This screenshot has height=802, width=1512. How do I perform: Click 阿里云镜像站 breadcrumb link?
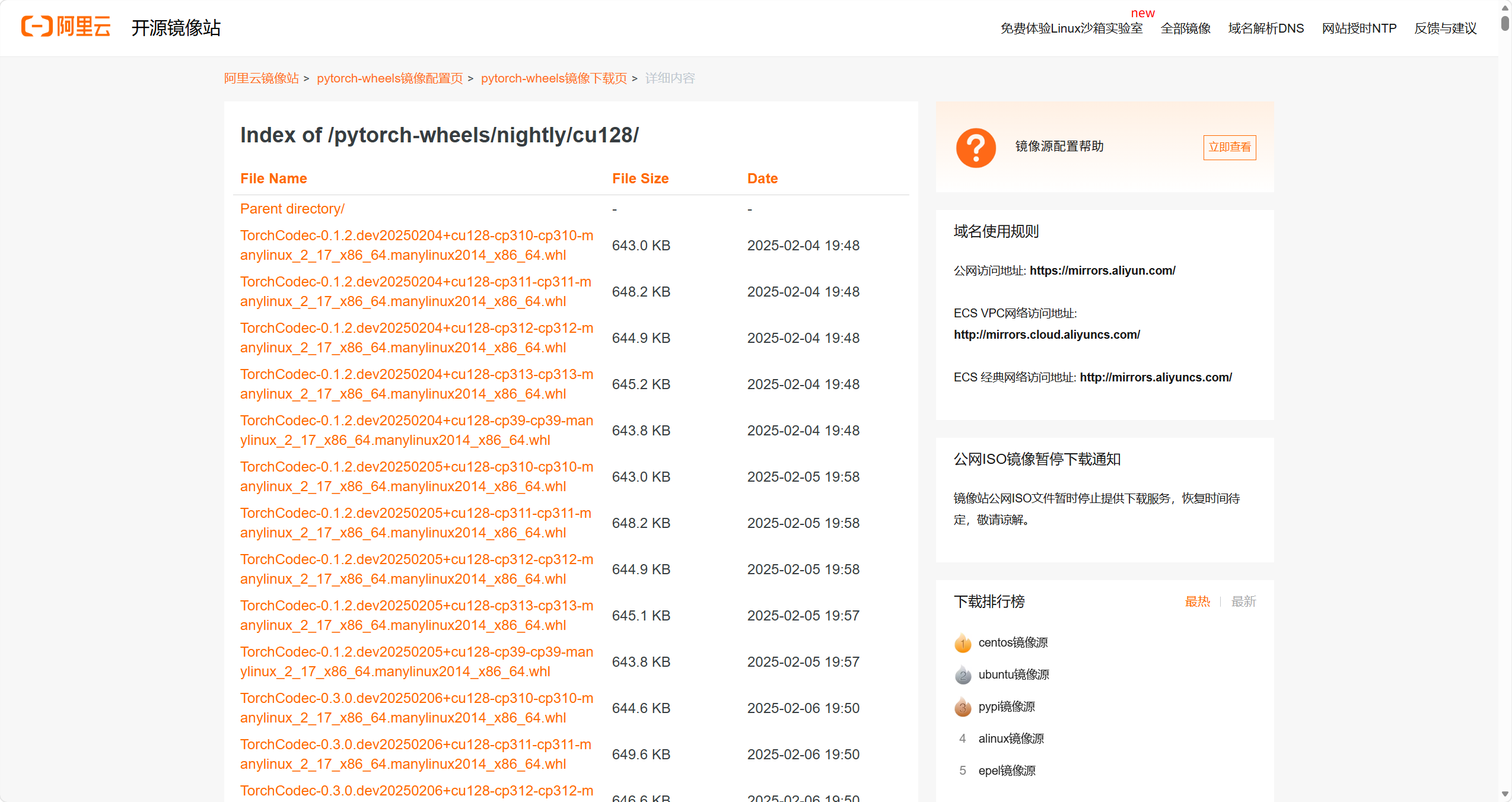[261, 78]
